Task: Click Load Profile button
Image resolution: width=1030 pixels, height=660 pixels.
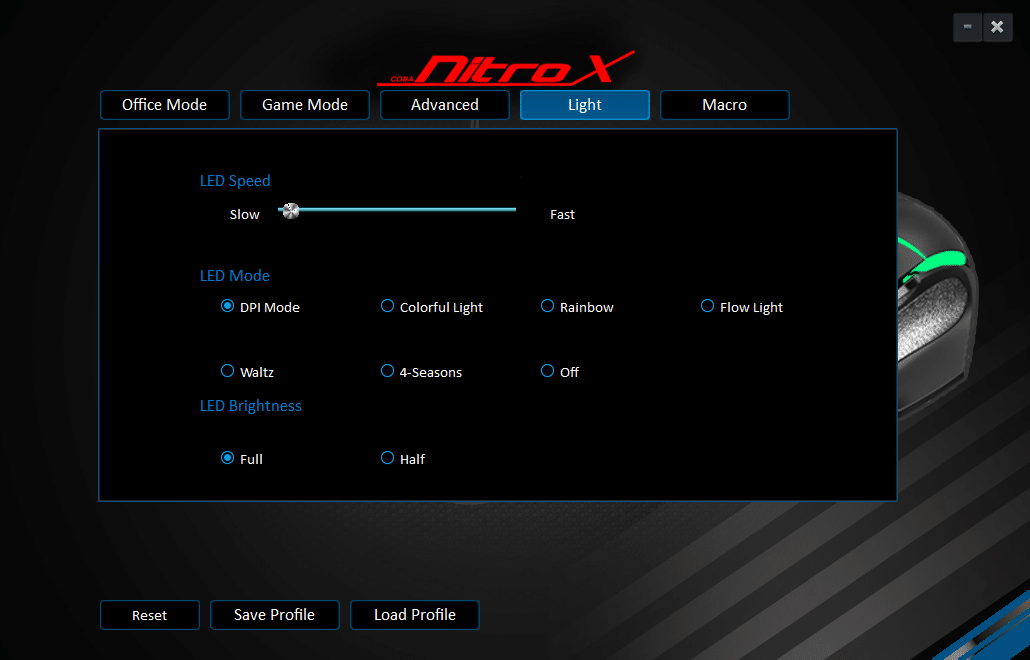Action: pos(415,615)
